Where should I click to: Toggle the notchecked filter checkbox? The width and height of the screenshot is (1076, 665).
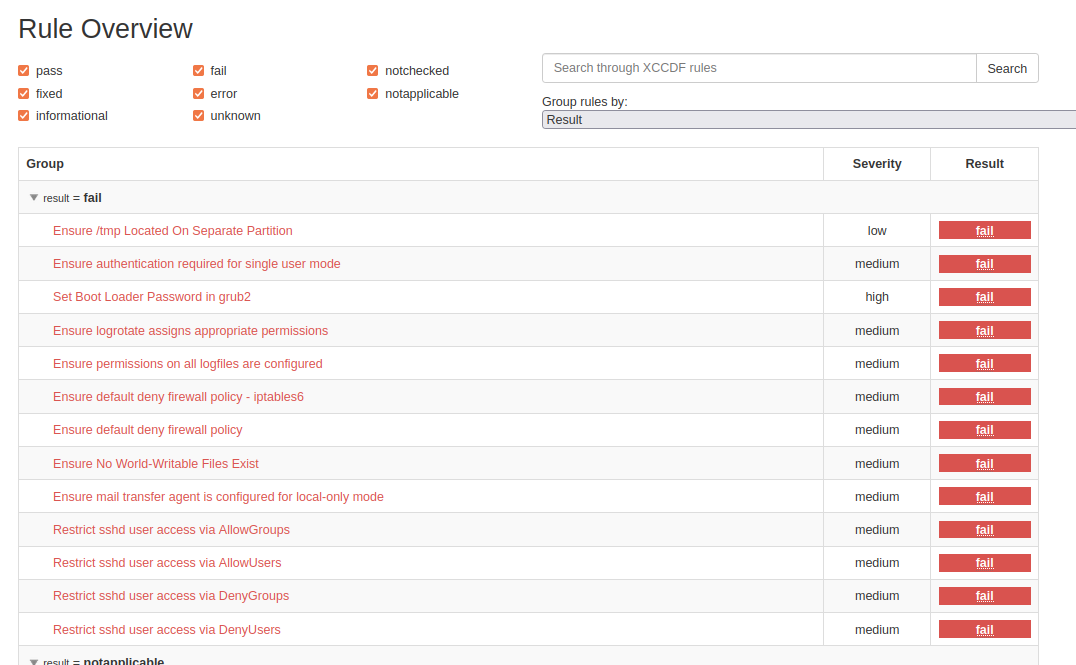(373, 71)
